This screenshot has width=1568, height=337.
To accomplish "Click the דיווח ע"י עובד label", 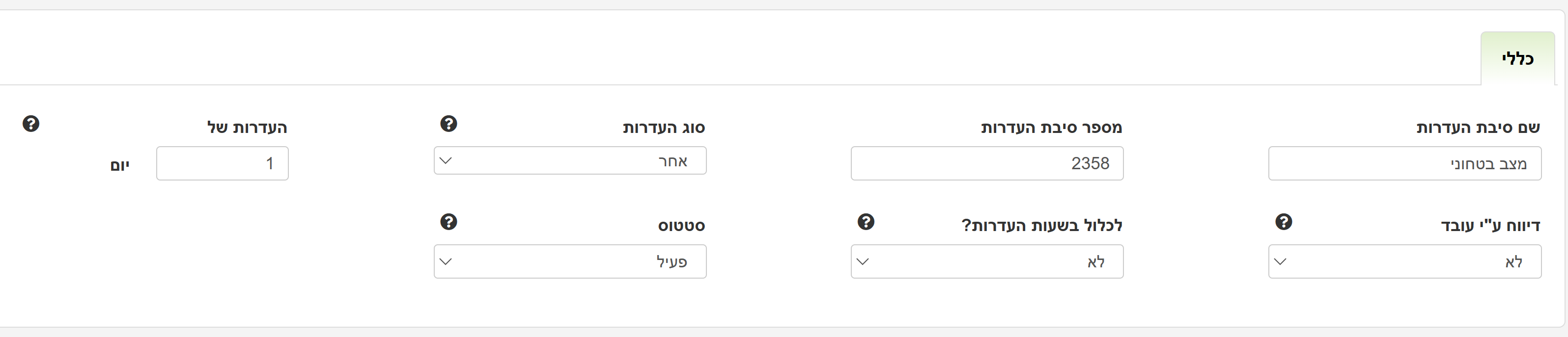I will coord(1490,226).
